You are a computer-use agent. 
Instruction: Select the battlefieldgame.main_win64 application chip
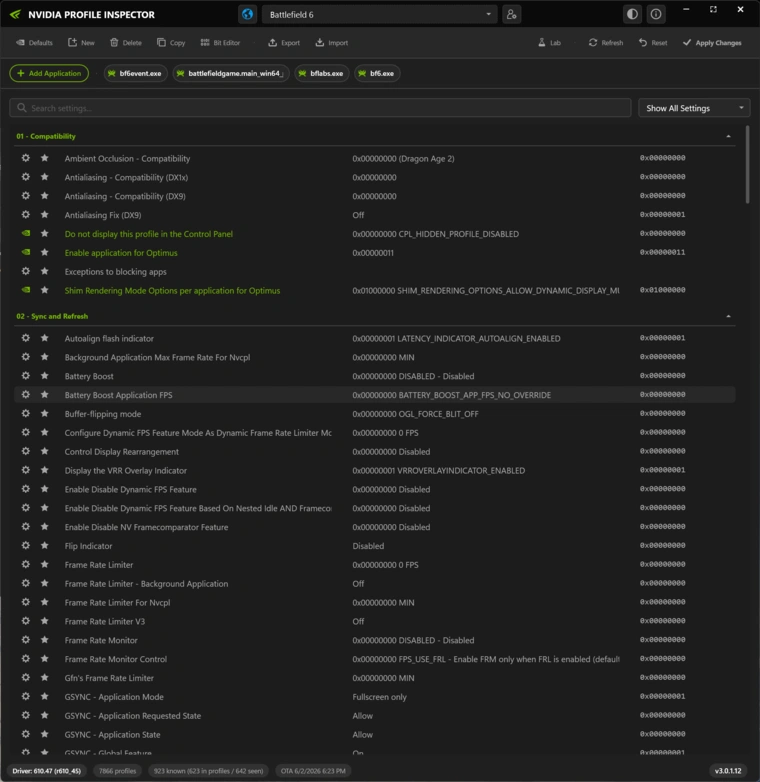[231, 73]
